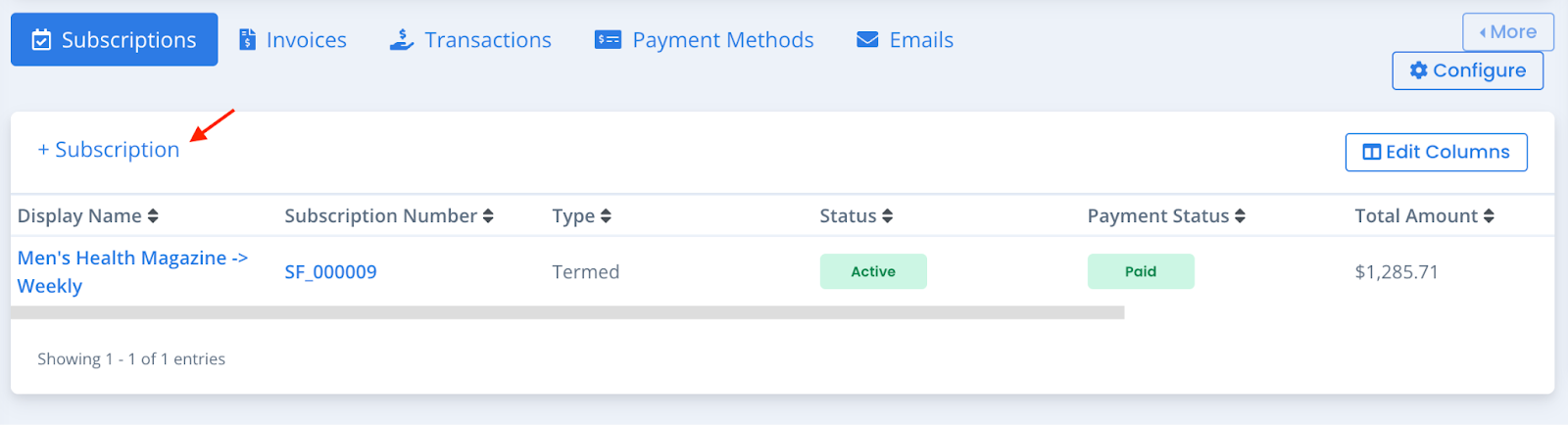This screenshot has height=425, width=1568.
Task: Sort by Type column
Action: click(582, 215)
